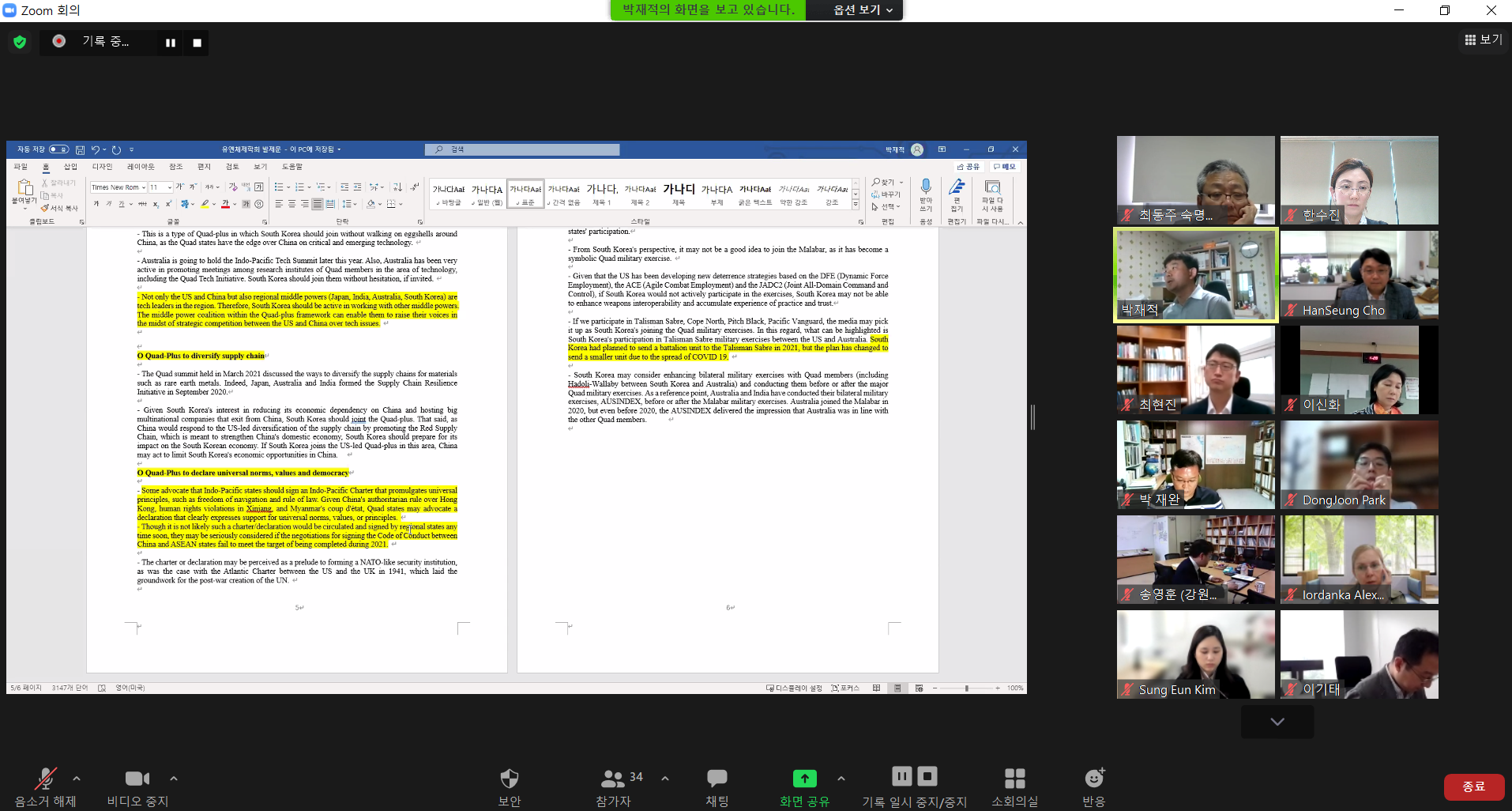Open the 참가자 participants panel
1512x811 pixels.
pos(614,785)
